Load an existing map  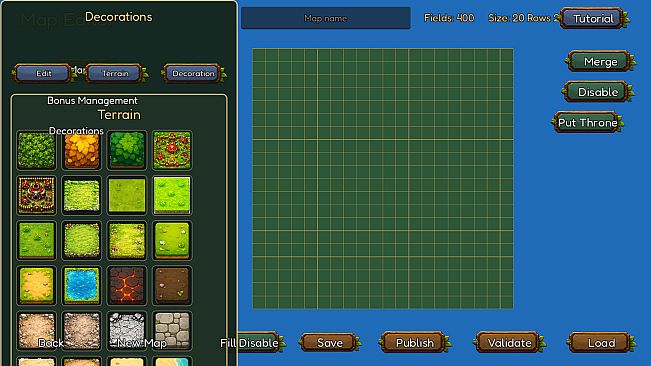pos(601,343)
